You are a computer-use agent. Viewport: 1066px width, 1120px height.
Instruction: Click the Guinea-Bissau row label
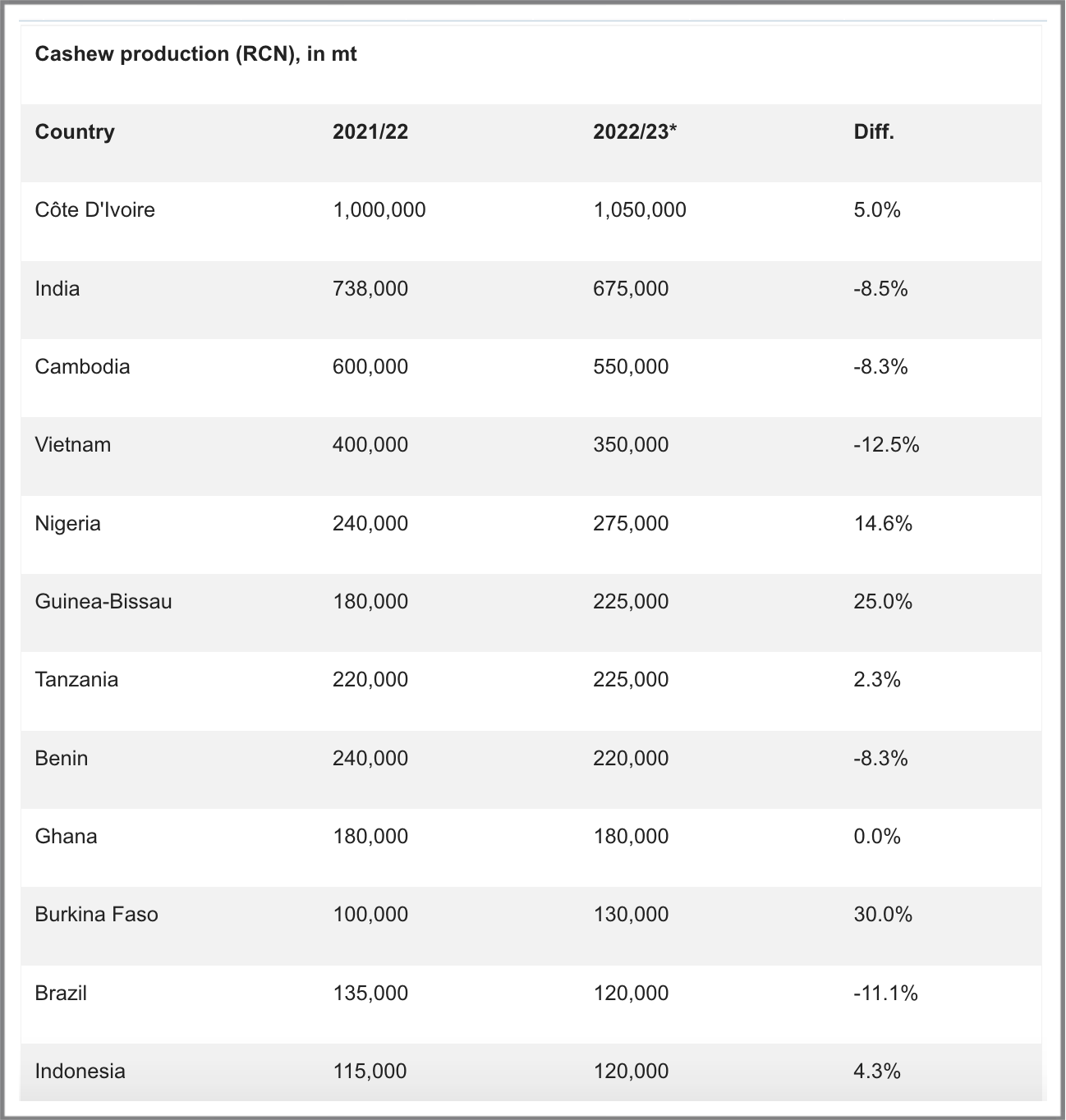coord(103,602)
